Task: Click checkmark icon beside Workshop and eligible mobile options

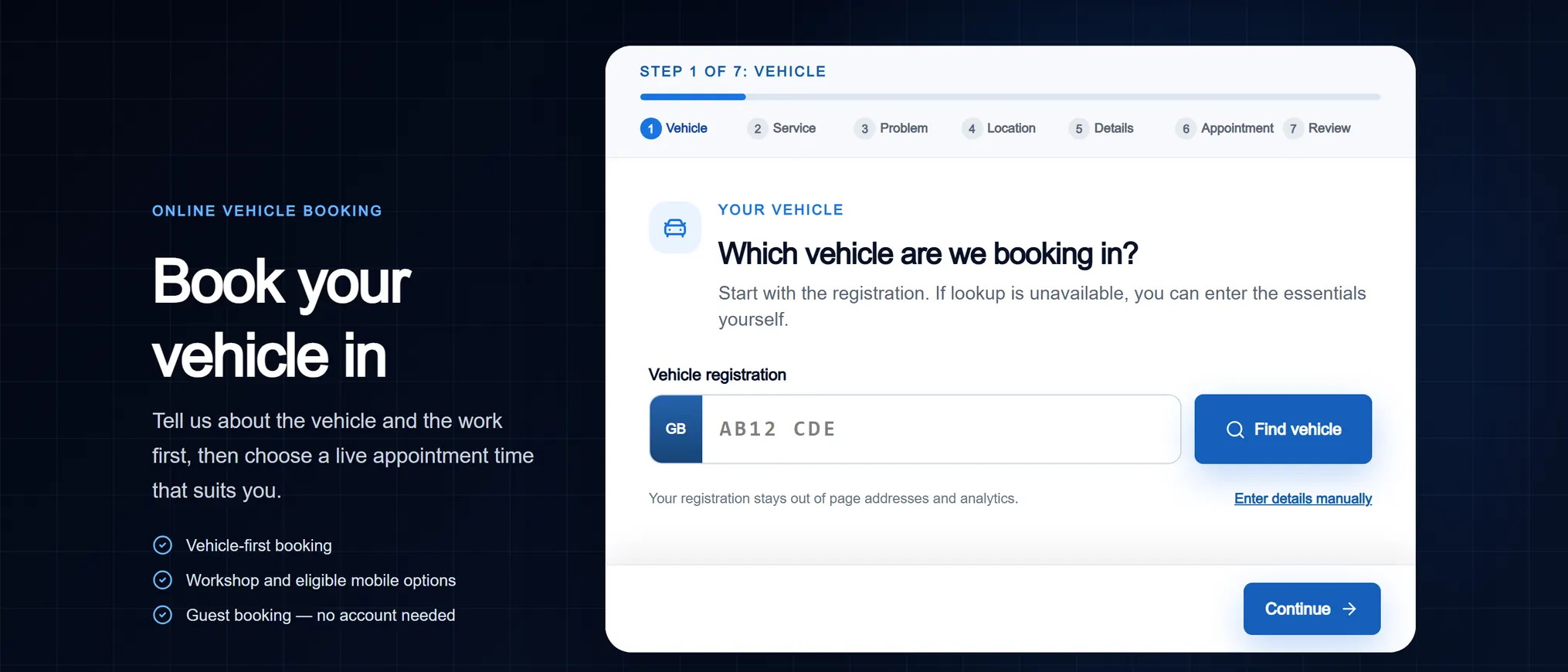Action: [162, 580]
